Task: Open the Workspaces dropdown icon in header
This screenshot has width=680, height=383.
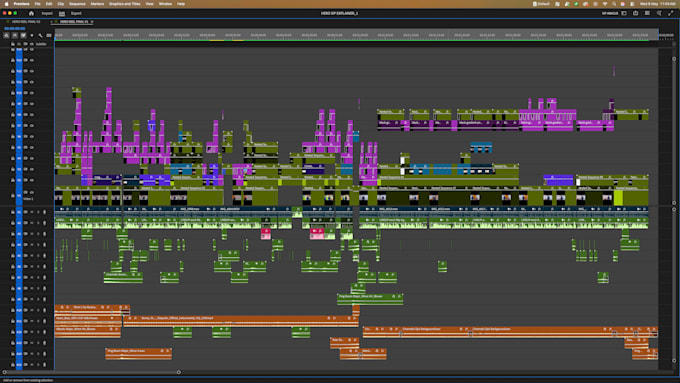Action: pos(624,13)
